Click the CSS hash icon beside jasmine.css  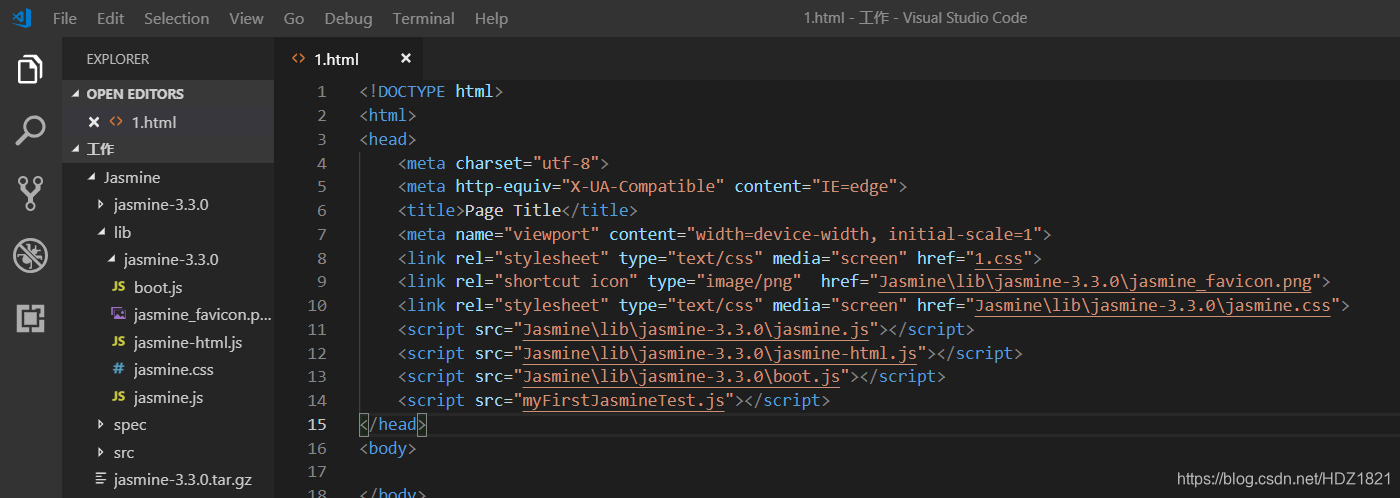[x=118, y=370]
